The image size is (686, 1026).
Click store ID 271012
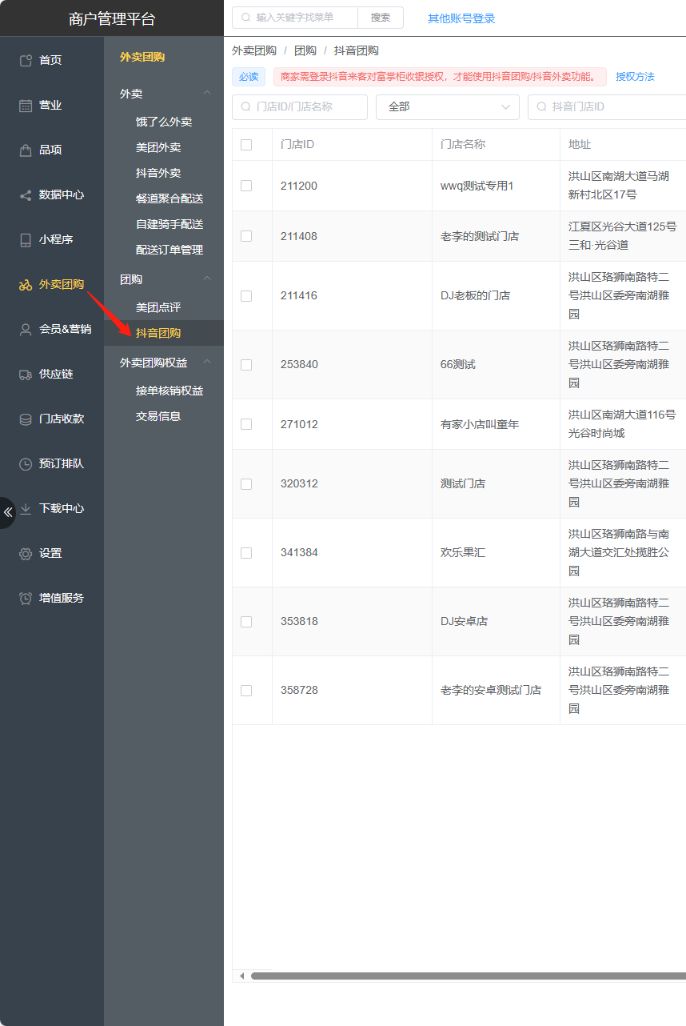299,424
